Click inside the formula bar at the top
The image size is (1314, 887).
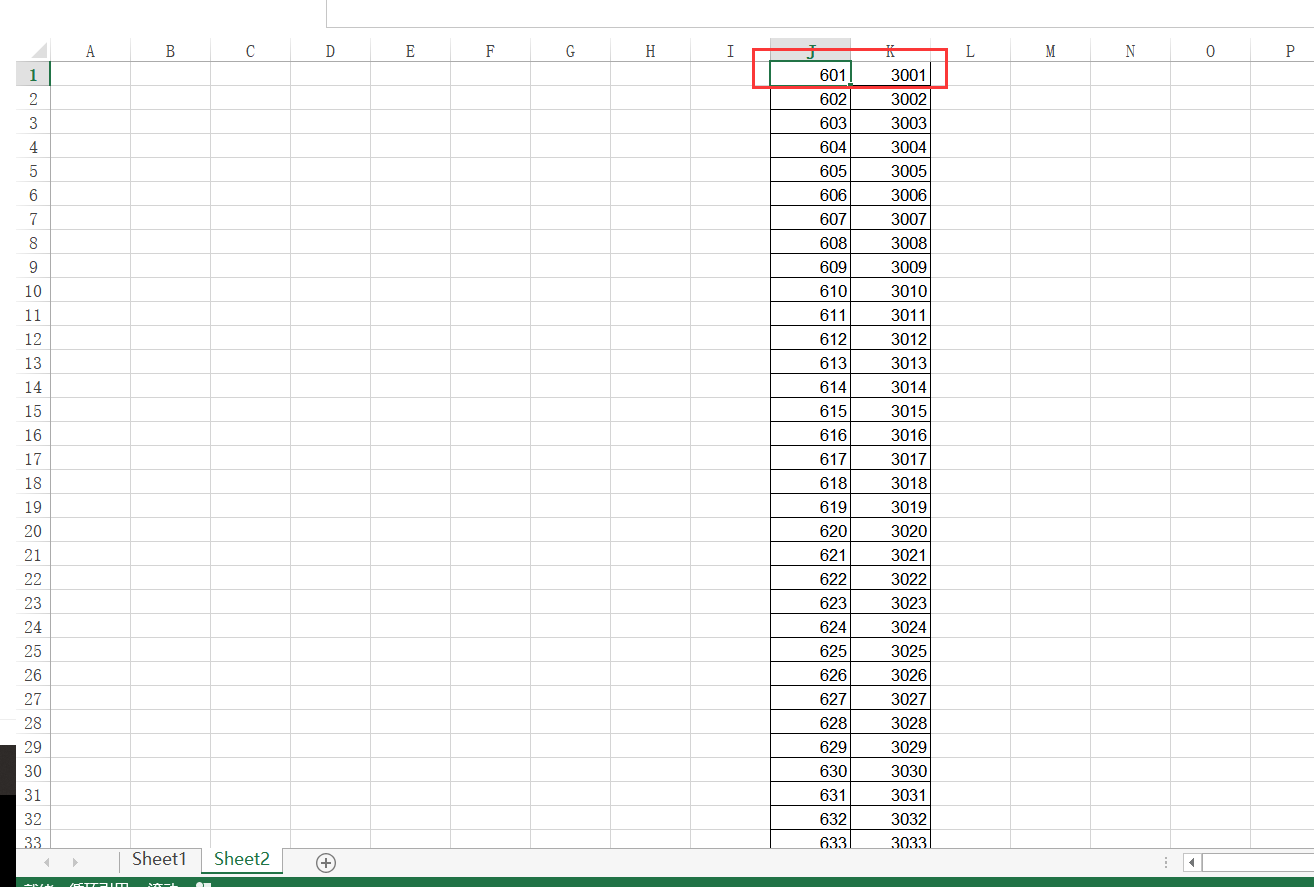[700, 13]
